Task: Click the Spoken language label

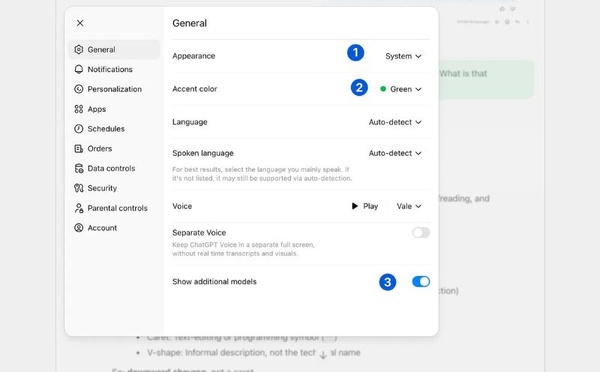Action: (x=203, y=153)
